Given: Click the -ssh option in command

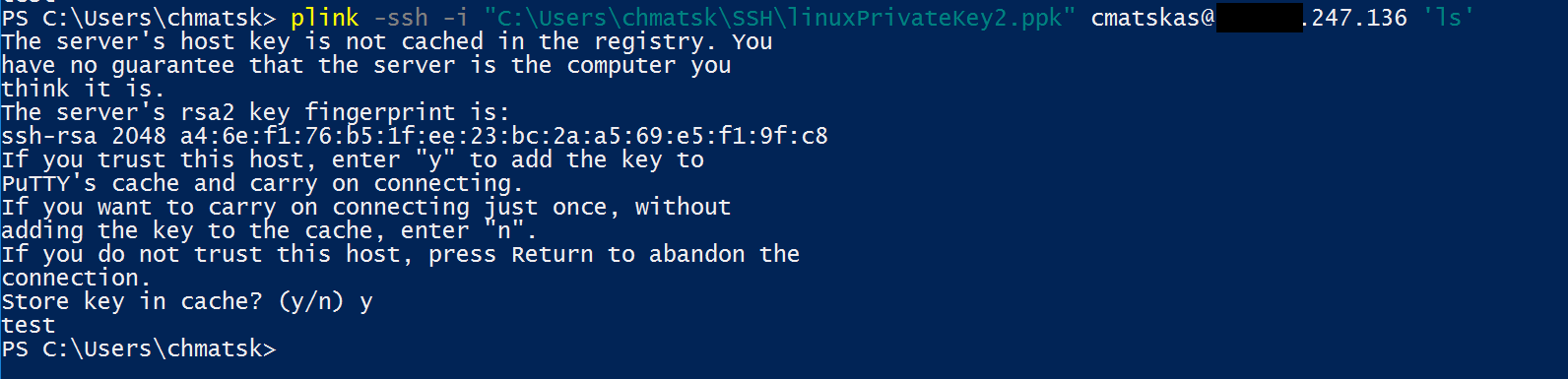Looking at the screenshot, I should tap(401, 18).
